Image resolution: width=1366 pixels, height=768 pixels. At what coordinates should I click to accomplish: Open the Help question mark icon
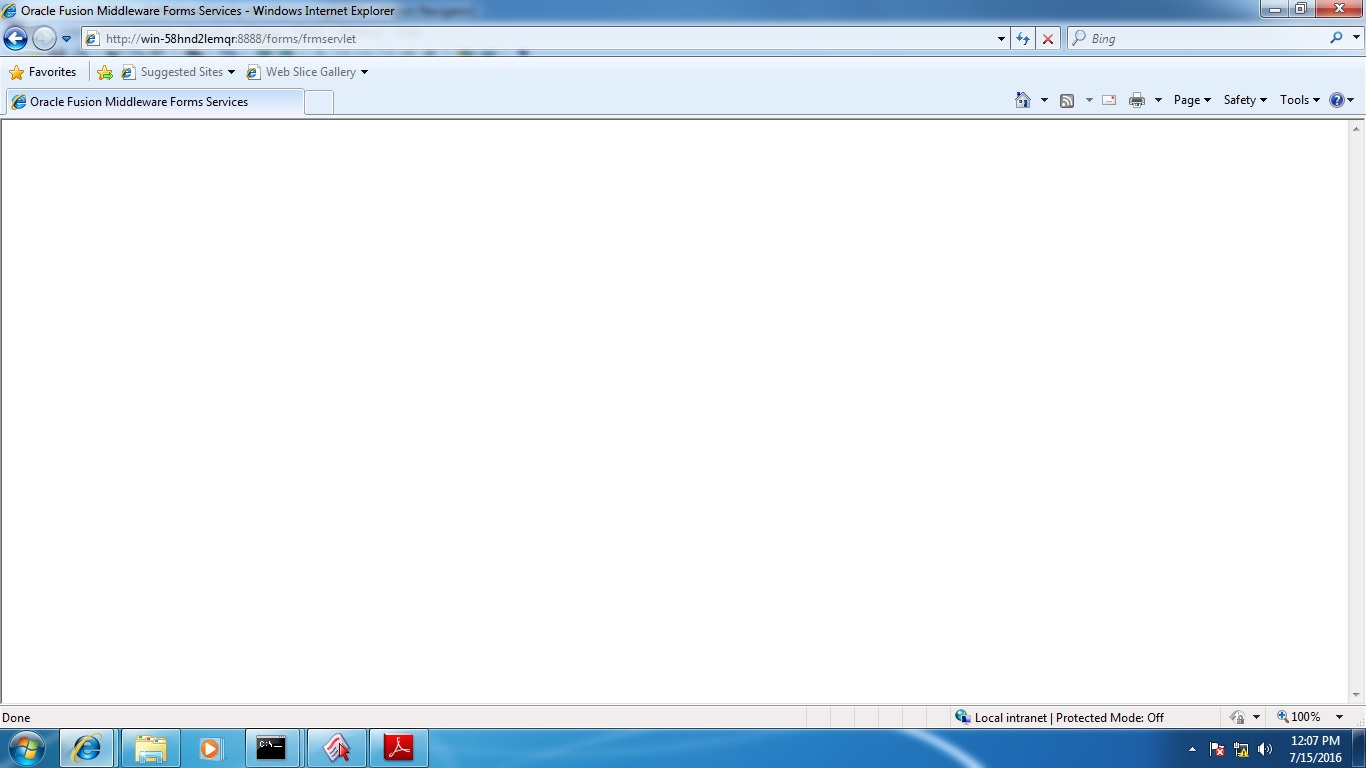pyautogui.click(x=1337, y=100)
